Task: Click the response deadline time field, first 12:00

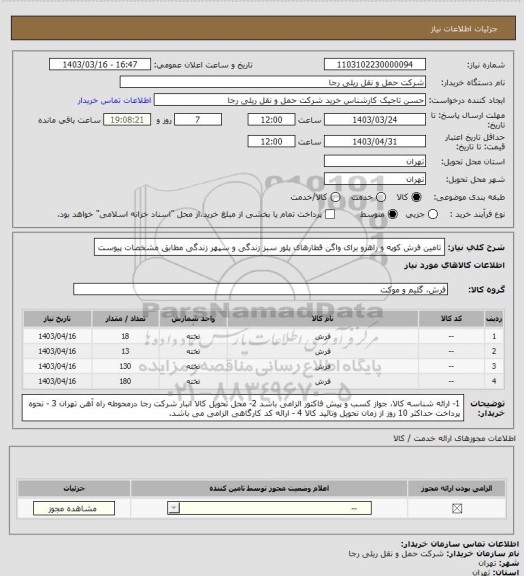Action: [x=272, y=120]
